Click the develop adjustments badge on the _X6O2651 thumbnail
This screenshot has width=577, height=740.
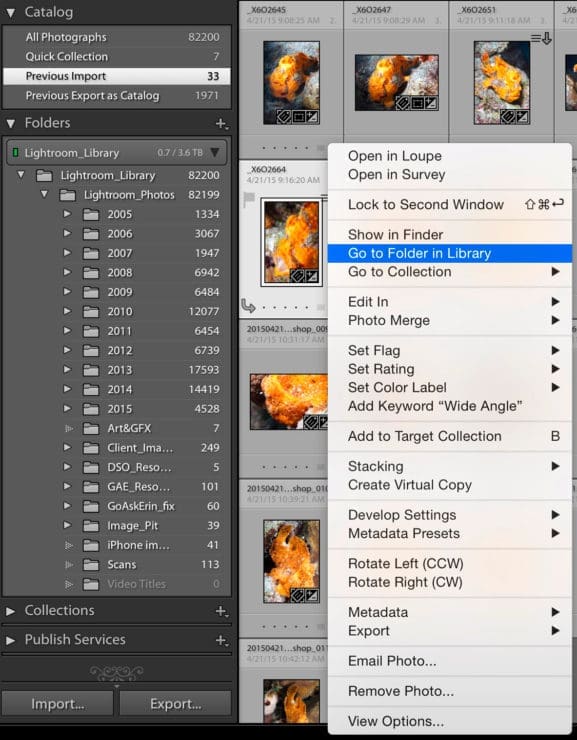click(x=522, y=117)
